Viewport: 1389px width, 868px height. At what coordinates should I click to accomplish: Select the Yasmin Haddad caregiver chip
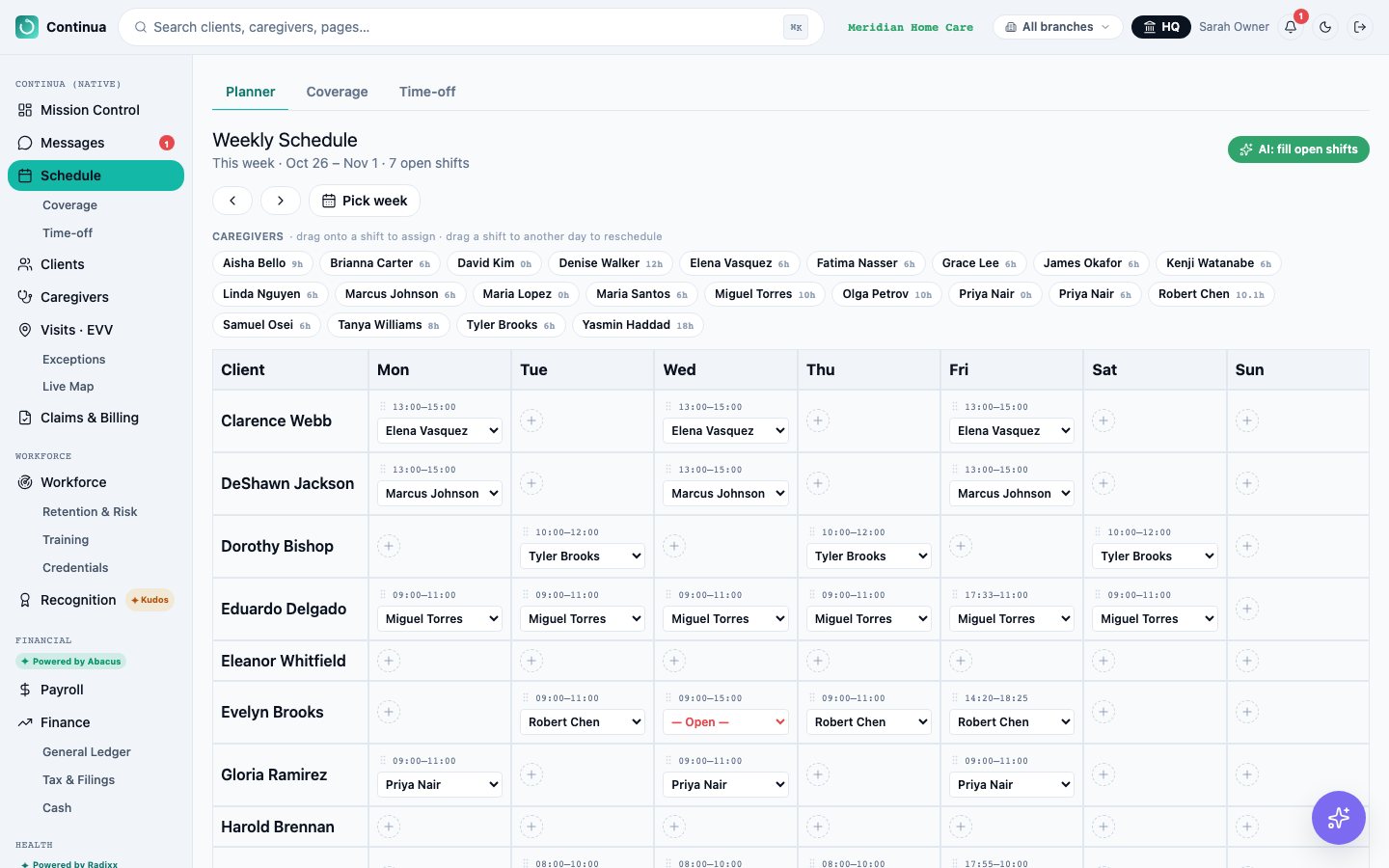click(638, 325)
